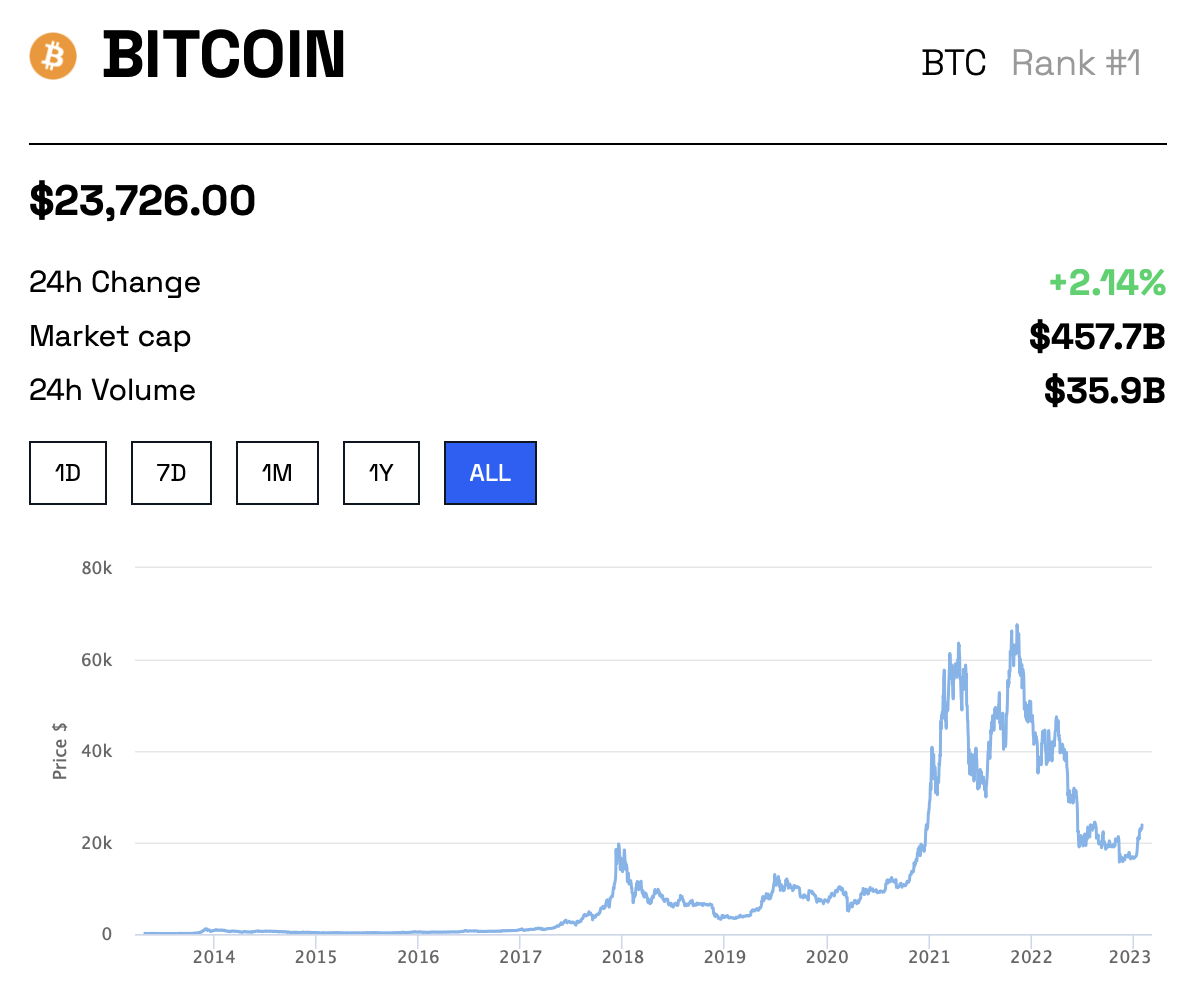The image size is (1192, 994).
Task: Click the Bitcoin logo icon
Action: pos(51,56)
